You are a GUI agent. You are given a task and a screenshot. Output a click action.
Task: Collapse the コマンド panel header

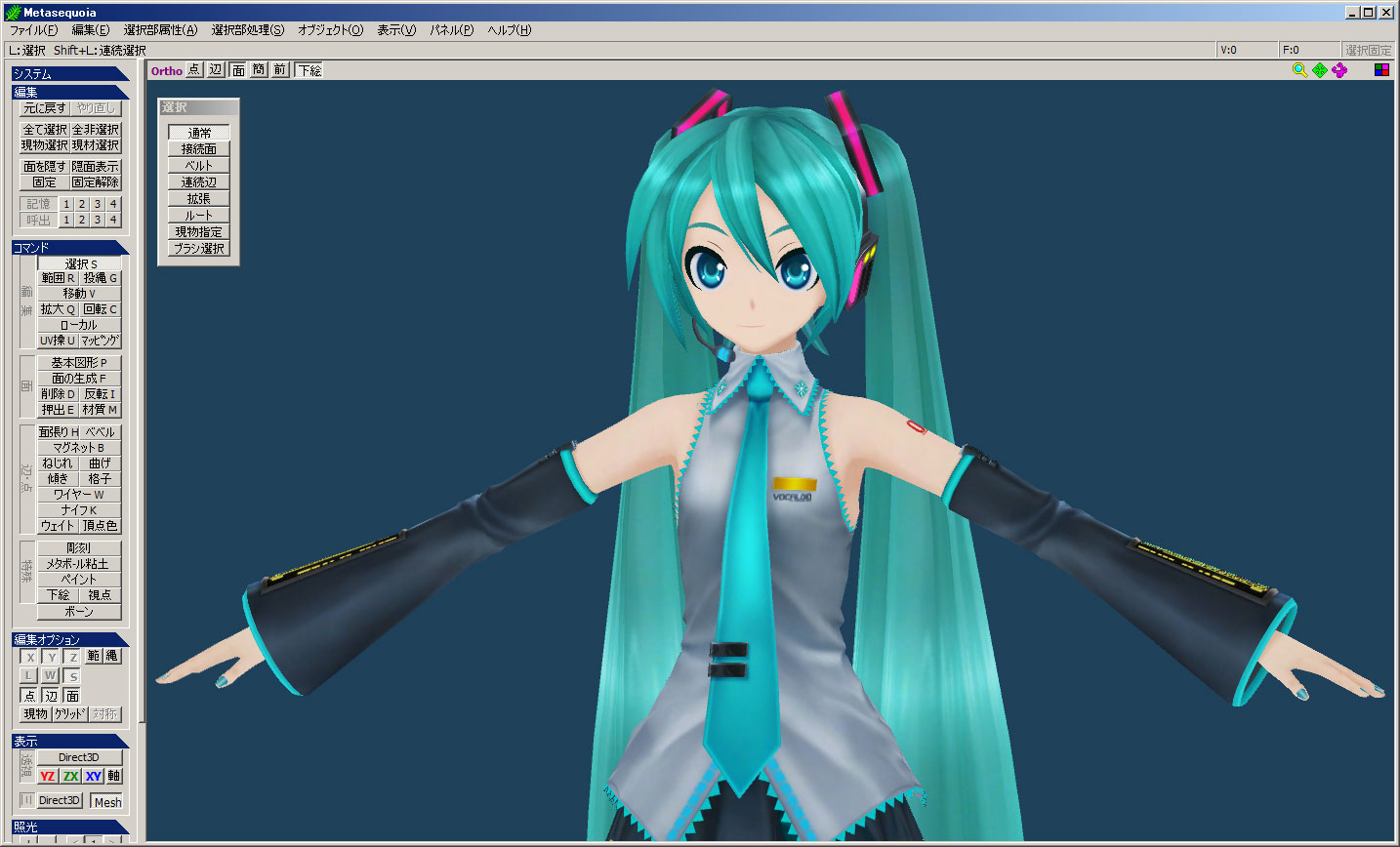(68, 248)
